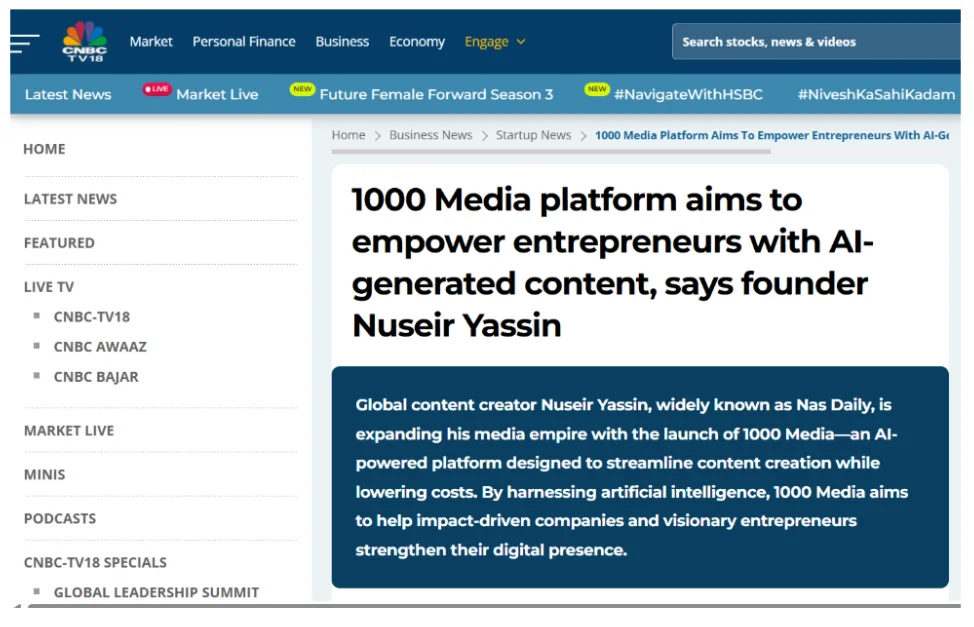Click chevron after Home breadcrumb
Viewport: 974px width, 627px height.
[x=377, y=135]
